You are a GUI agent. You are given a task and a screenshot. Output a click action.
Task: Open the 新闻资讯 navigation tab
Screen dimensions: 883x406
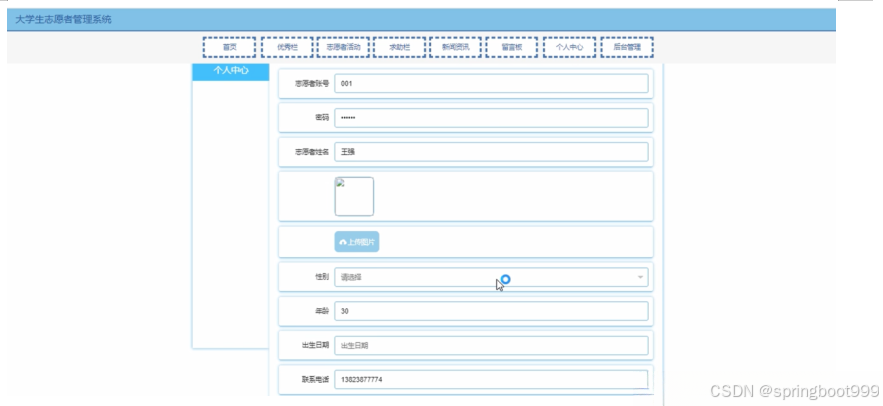pos(455,47)
